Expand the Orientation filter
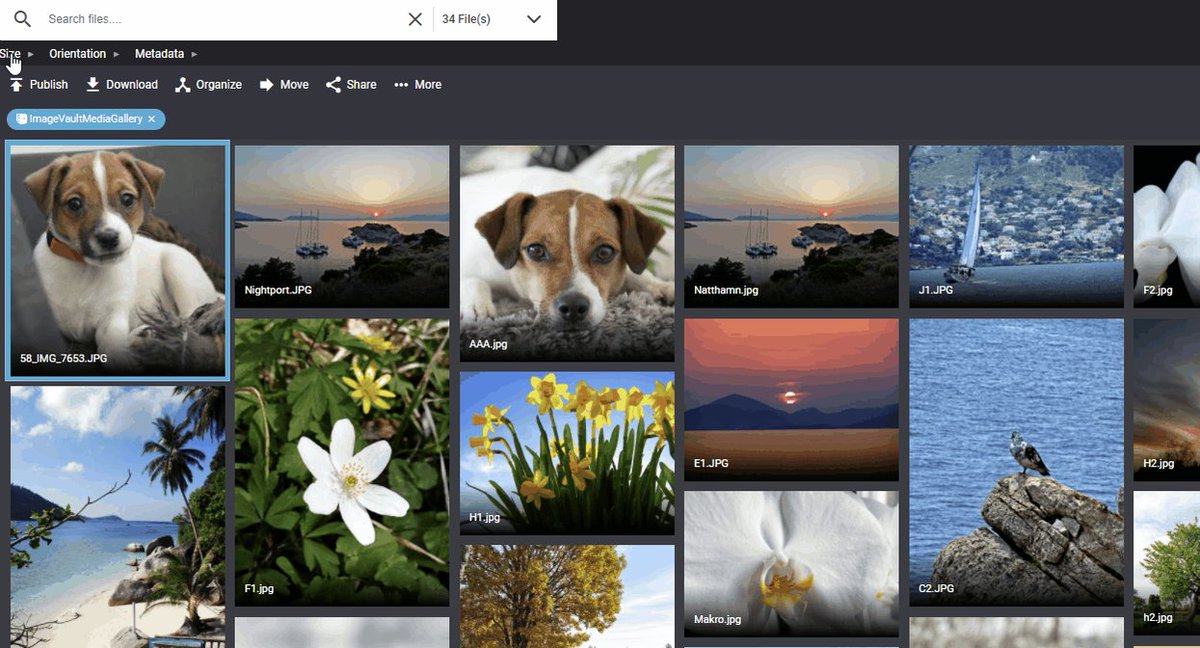This screenshot has width=1200, height=648. coord(84,54)
